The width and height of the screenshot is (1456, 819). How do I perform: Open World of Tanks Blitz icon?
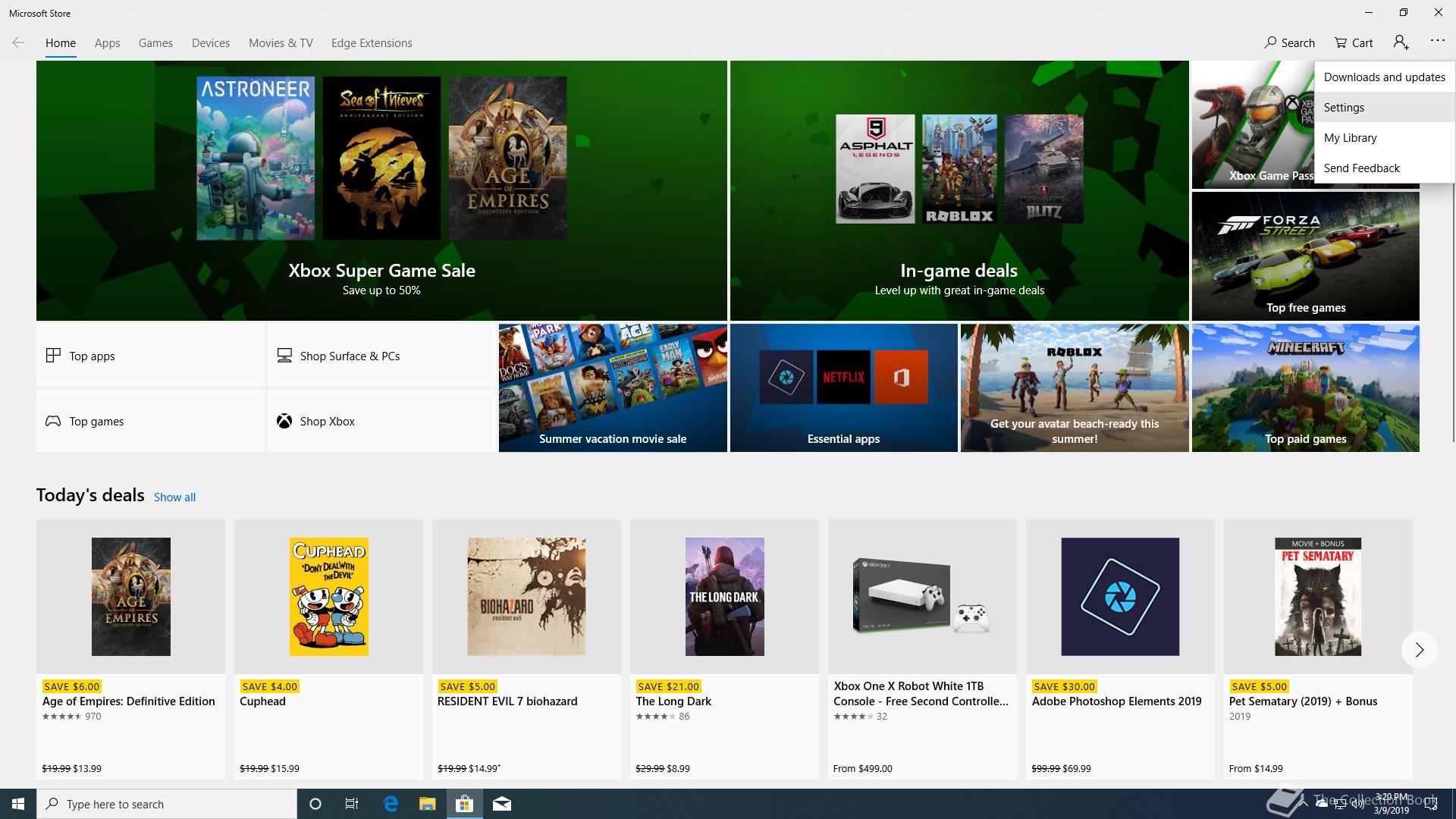1044,169
